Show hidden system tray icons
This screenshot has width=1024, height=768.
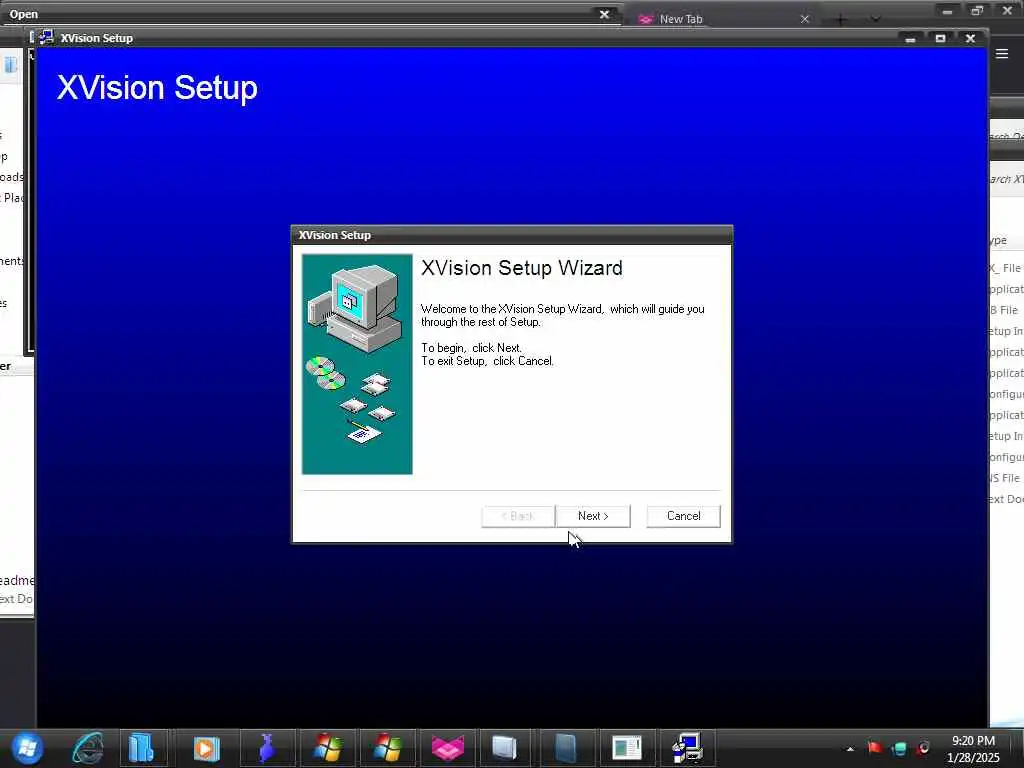pyautogui.click(x=850, y=748)
